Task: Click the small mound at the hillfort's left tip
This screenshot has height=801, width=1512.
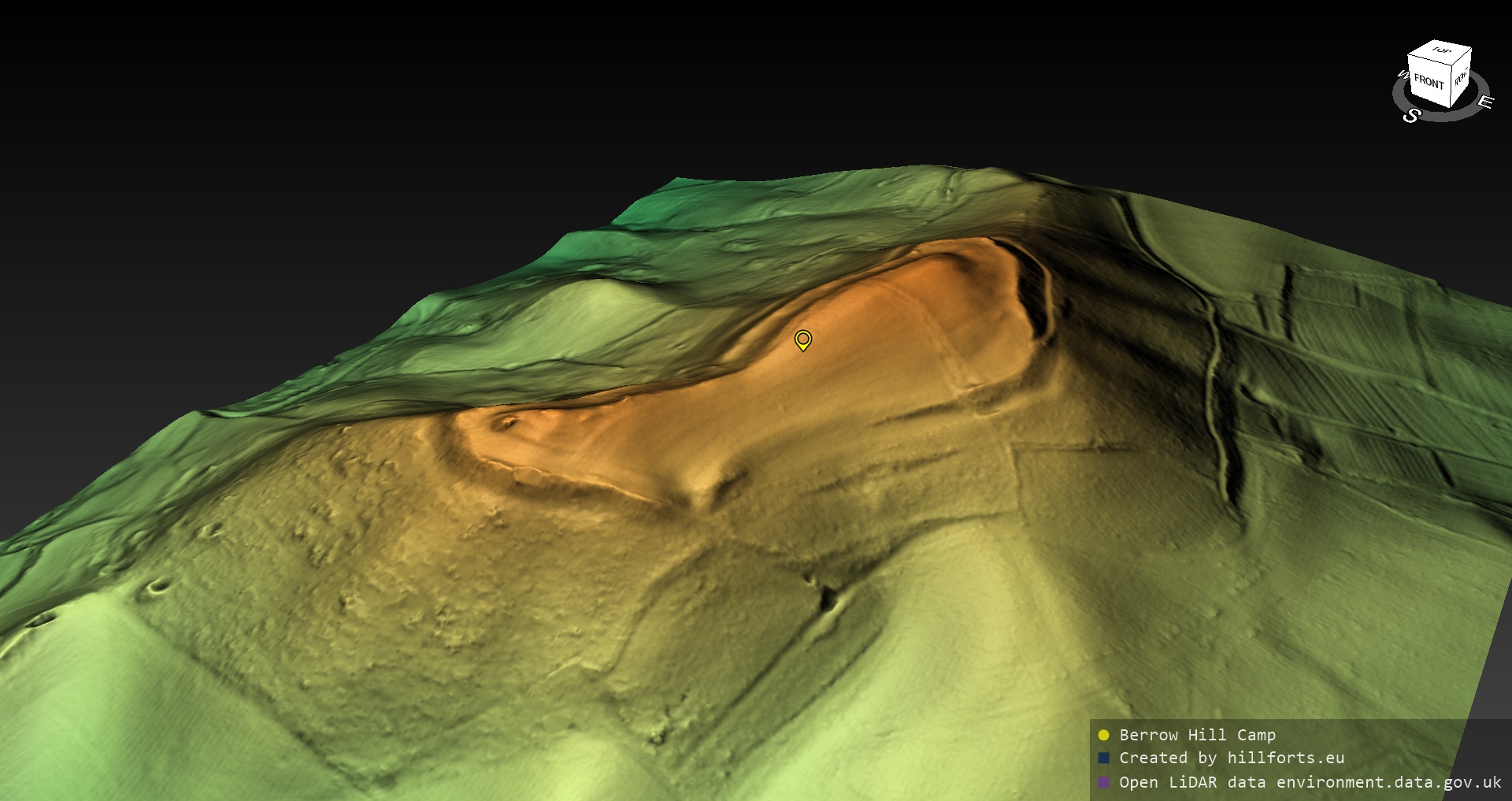Action: point(504,423)
